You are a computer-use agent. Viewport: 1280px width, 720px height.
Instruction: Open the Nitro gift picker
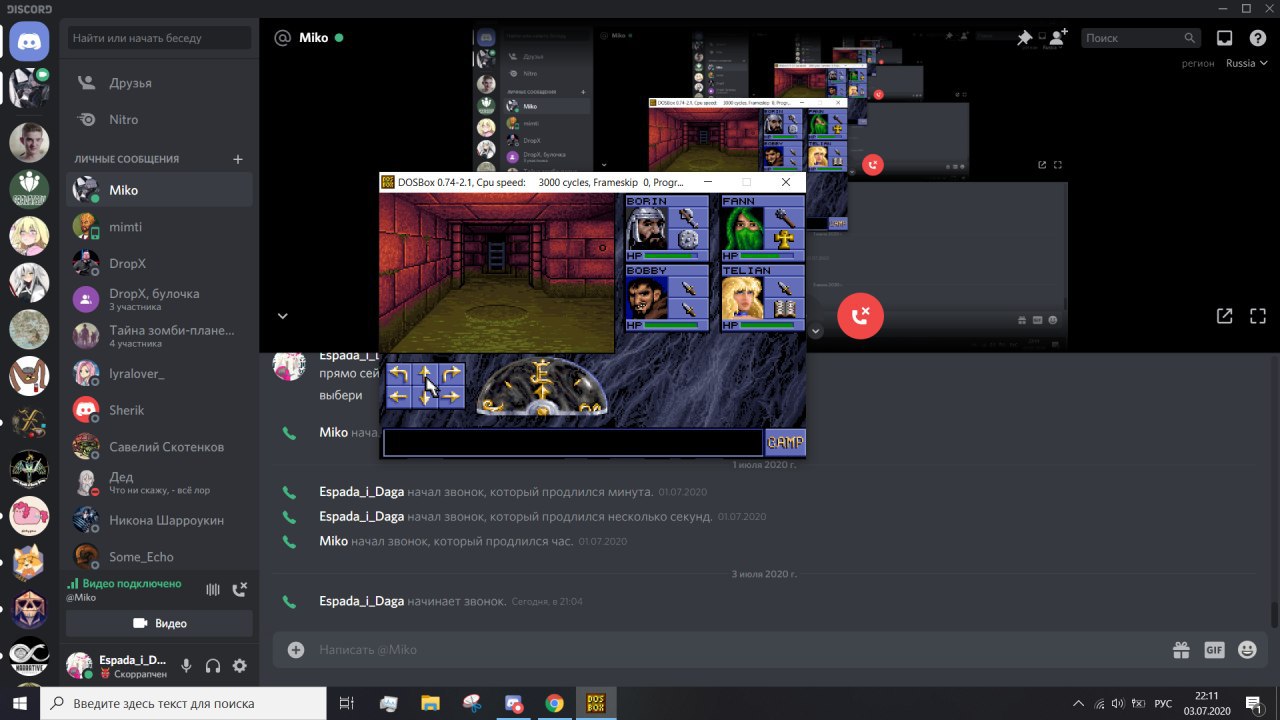point(1181,650)
